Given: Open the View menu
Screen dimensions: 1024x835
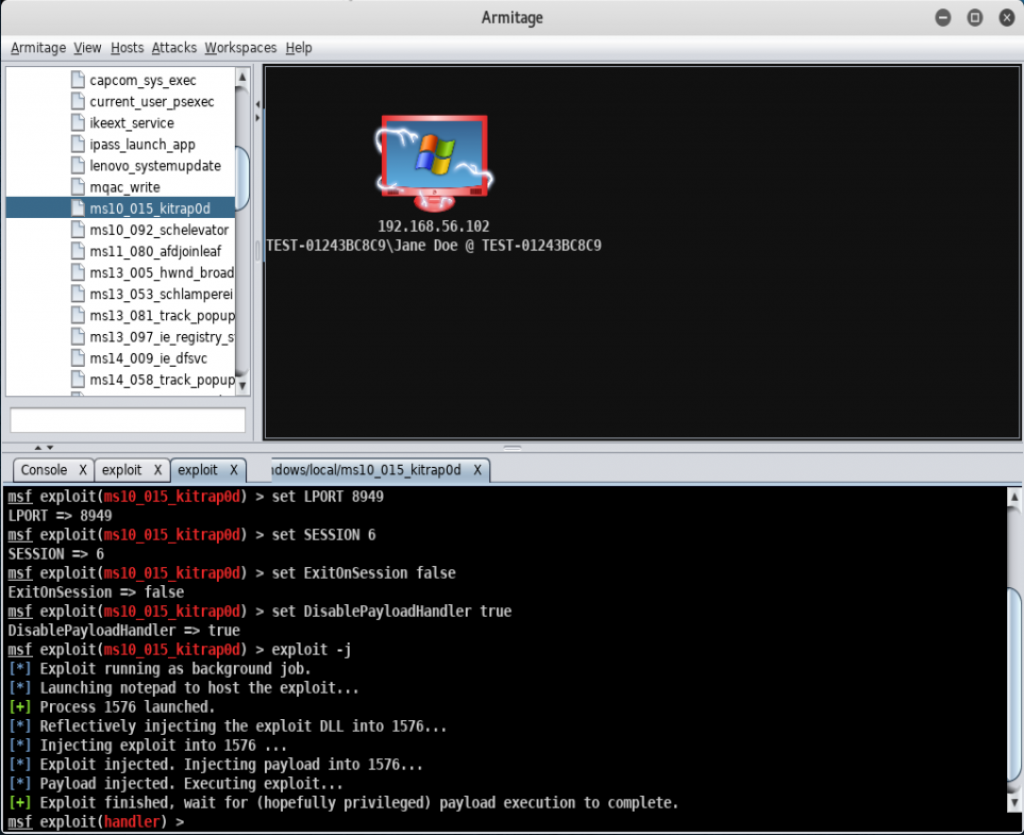Looking at the screenshot, I should [x=87, y=48].
